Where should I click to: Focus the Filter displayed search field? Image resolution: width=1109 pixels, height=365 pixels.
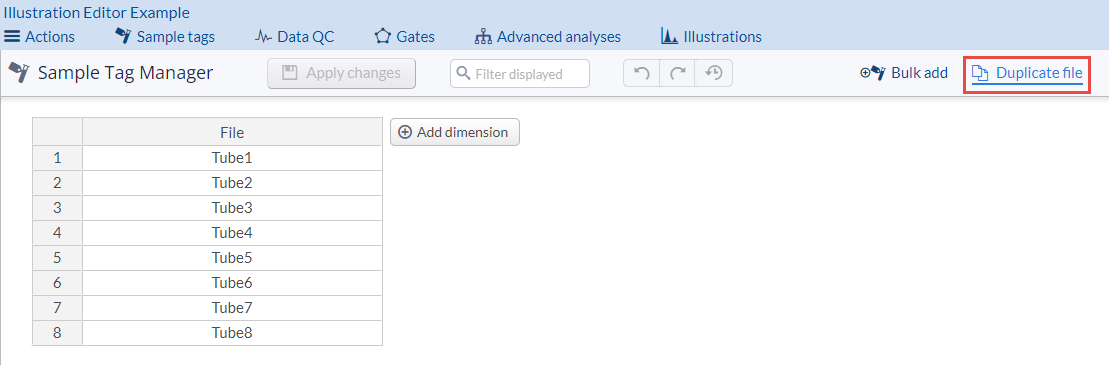pos(520,74)
